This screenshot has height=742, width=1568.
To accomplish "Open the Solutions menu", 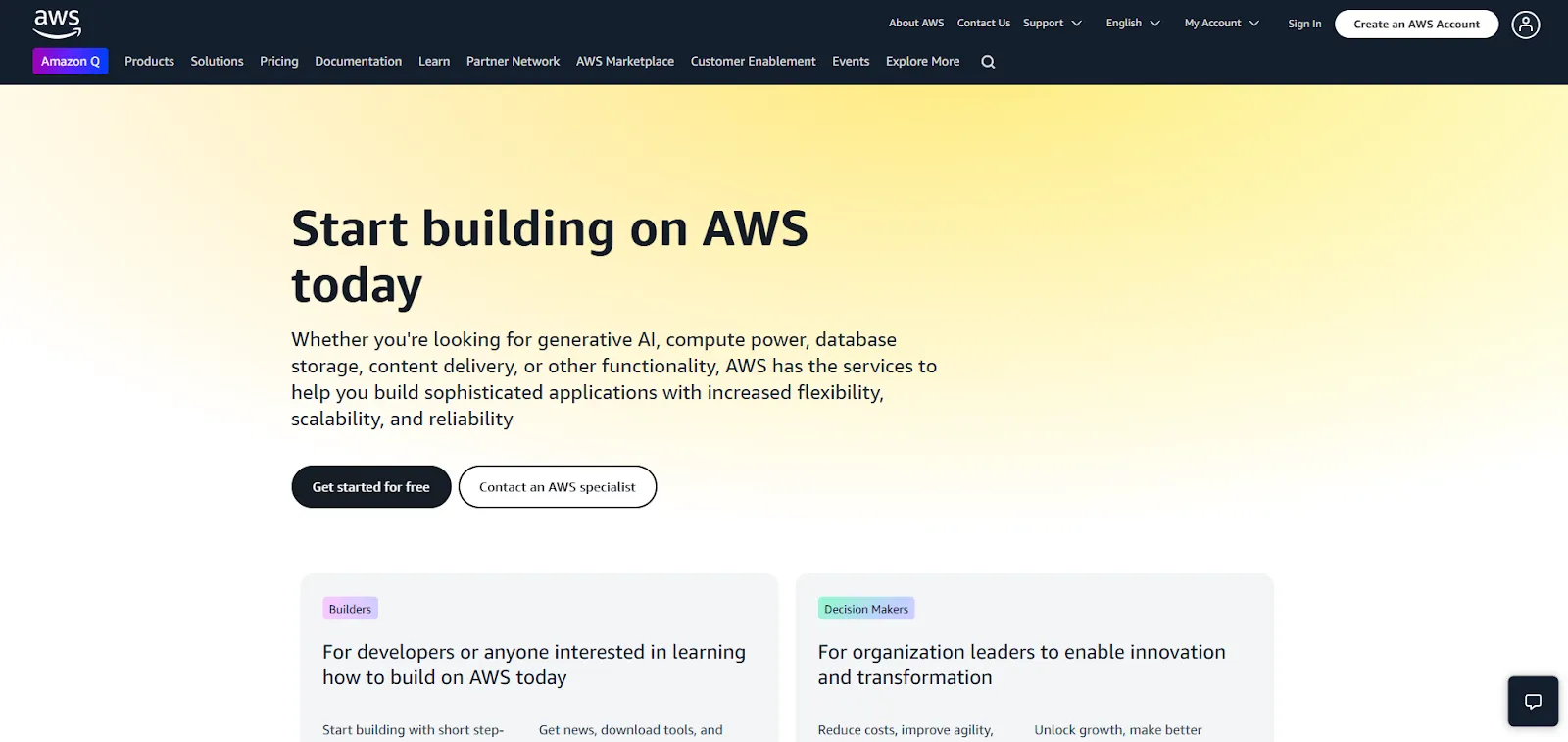I will click(x=217, y=61).
